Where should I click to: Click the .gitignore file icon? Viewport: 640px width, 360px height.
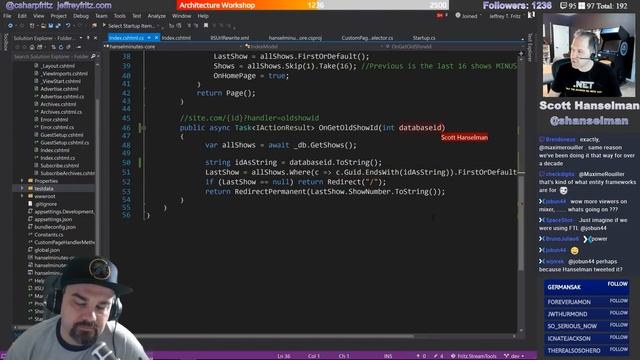coord(30,204)
